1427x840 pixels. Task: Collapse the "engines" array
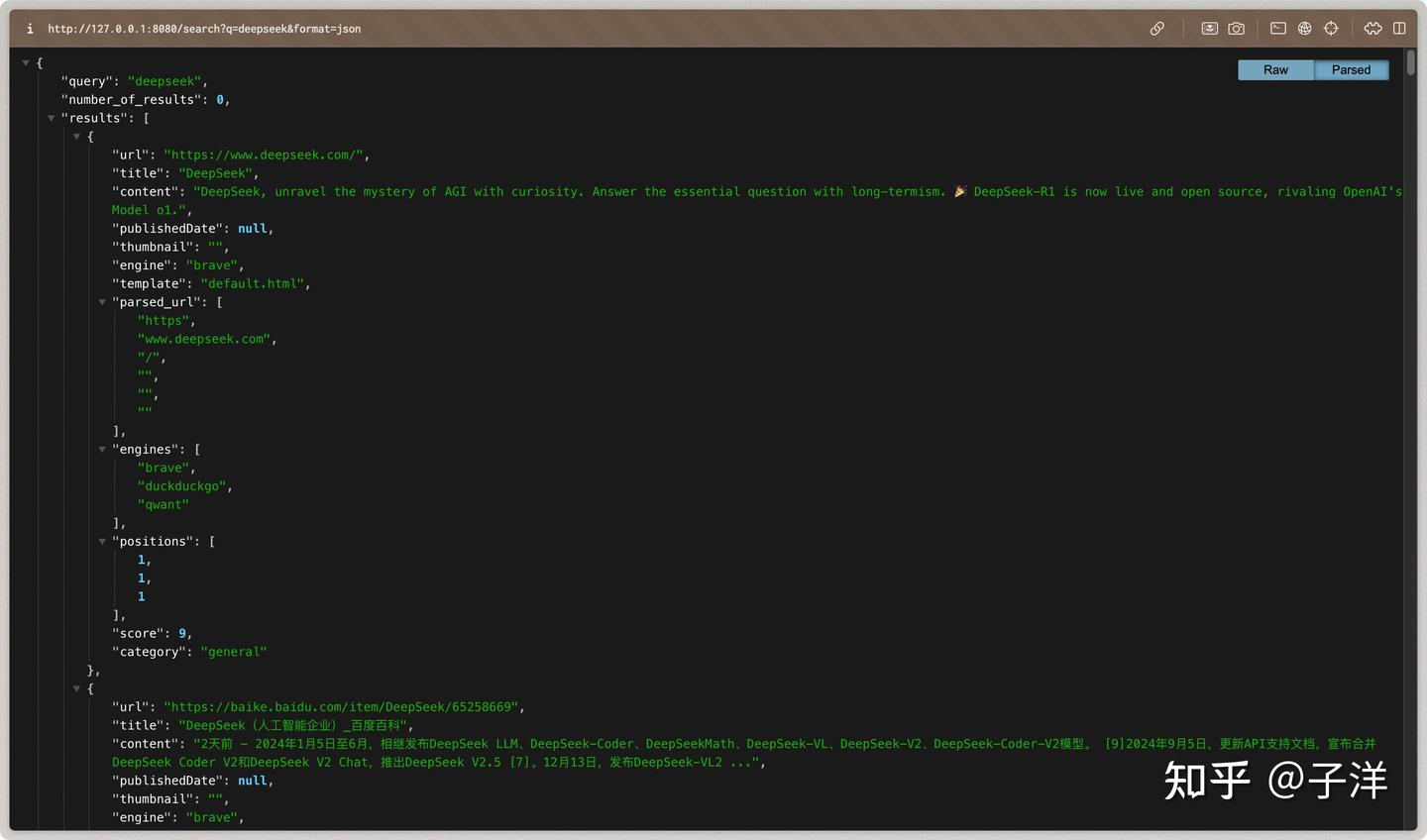point(102,450)
